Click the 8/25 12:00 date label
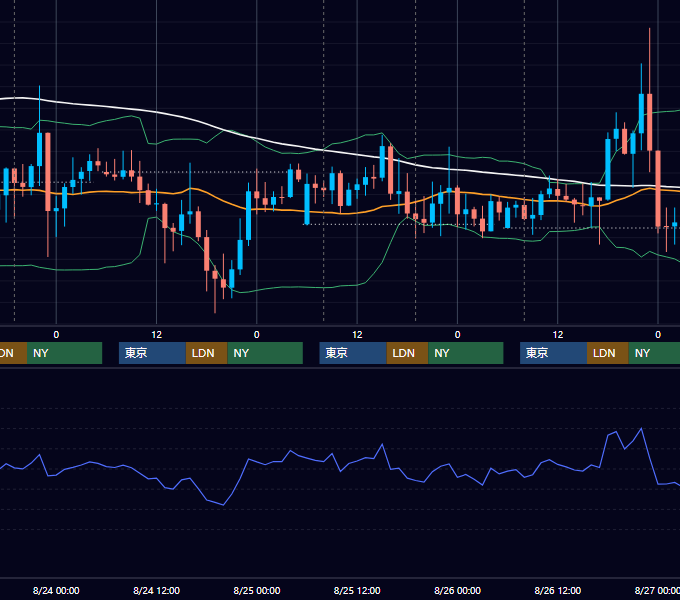This screenshot has width=680, height=600. click(x=357, y=590)
